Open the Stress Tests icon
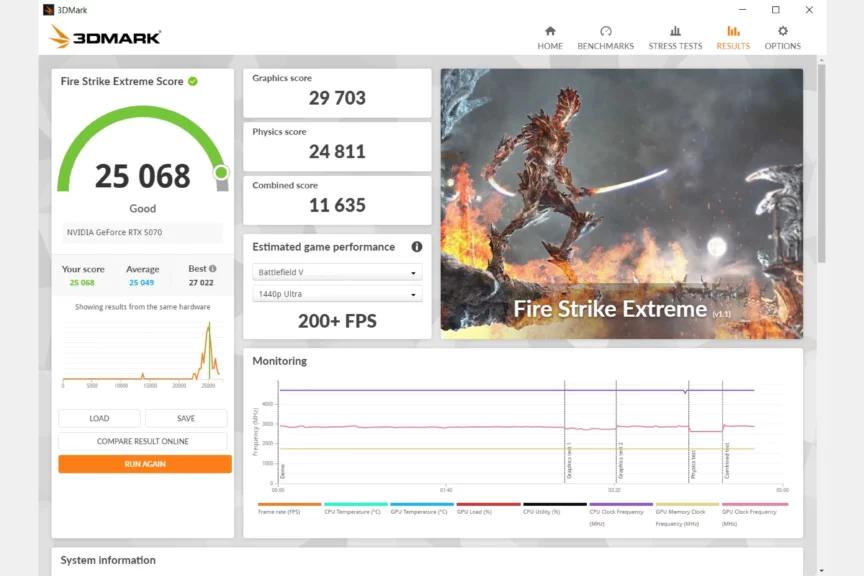Image resolution: width=864 pixels, height=576 pixels. [675, 32]
